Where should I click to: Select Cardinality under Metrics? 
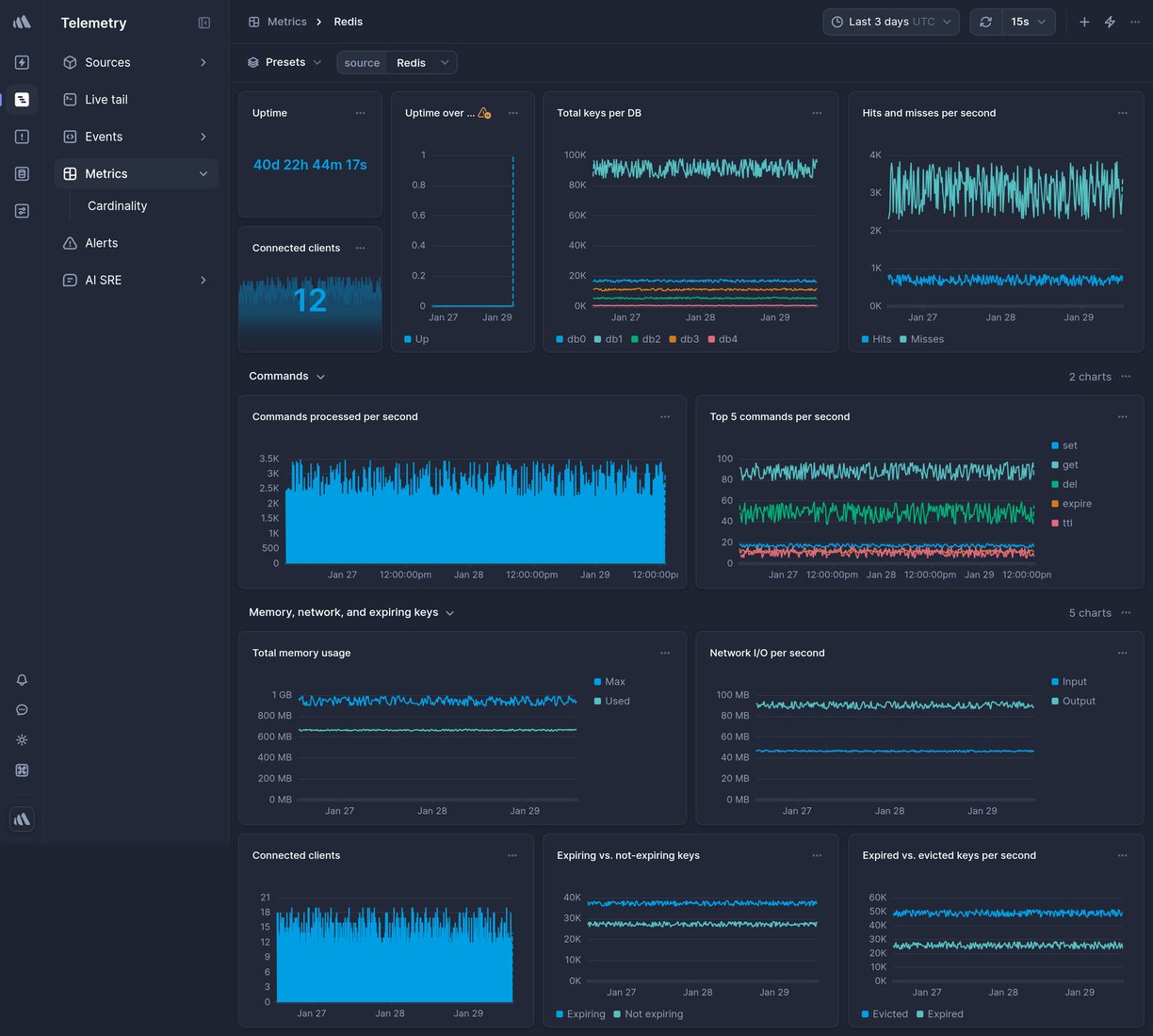[117, 205]
